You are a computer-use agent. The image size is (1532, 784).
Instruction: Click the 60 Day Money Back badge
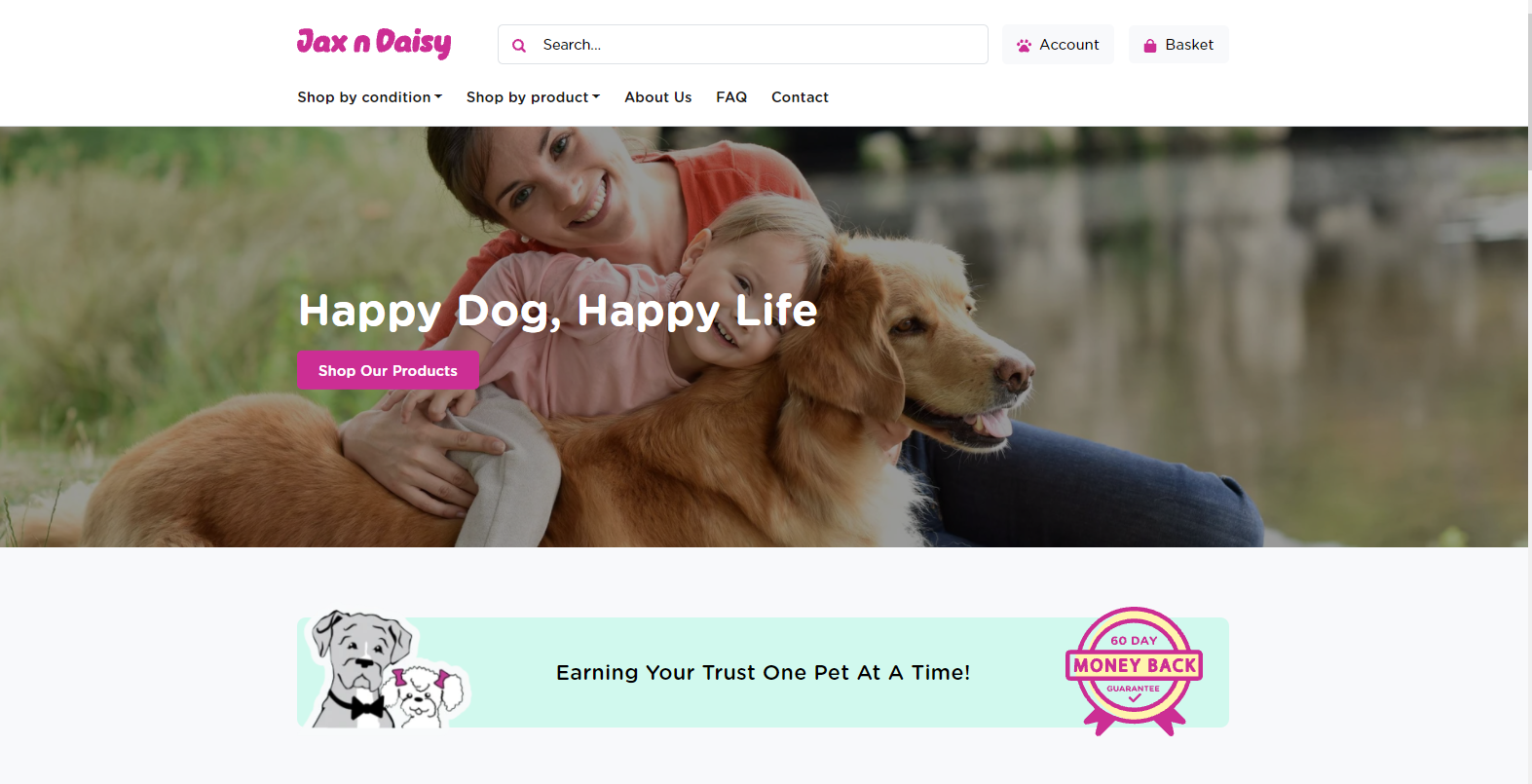1135,671
